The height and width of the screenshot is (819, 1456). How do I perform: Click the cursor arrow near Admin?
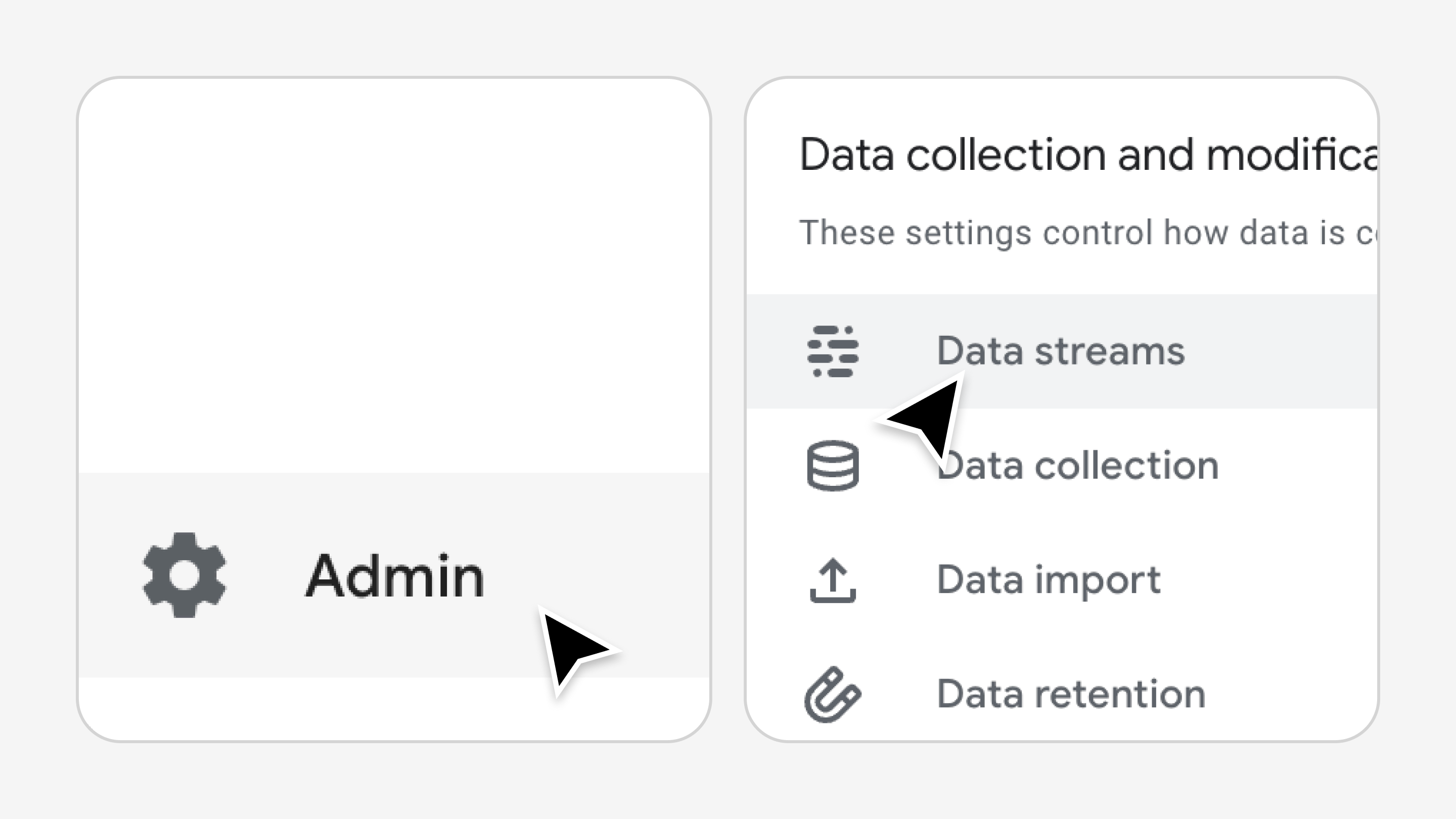coord(571,647)
